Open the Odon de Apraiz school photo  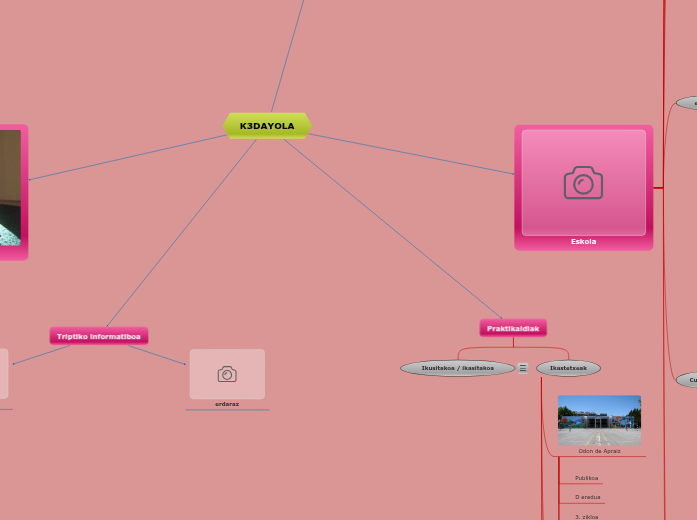[x=599, y=420]
